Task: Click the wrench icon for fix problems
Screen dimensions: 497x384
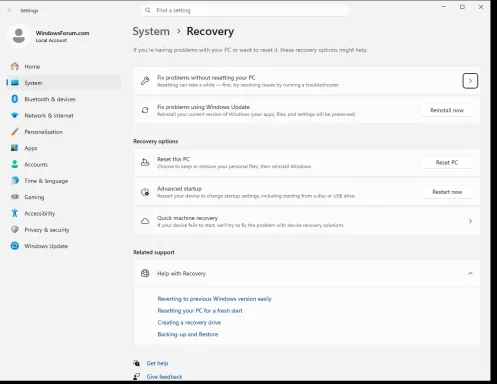Action: coord(145,81)
